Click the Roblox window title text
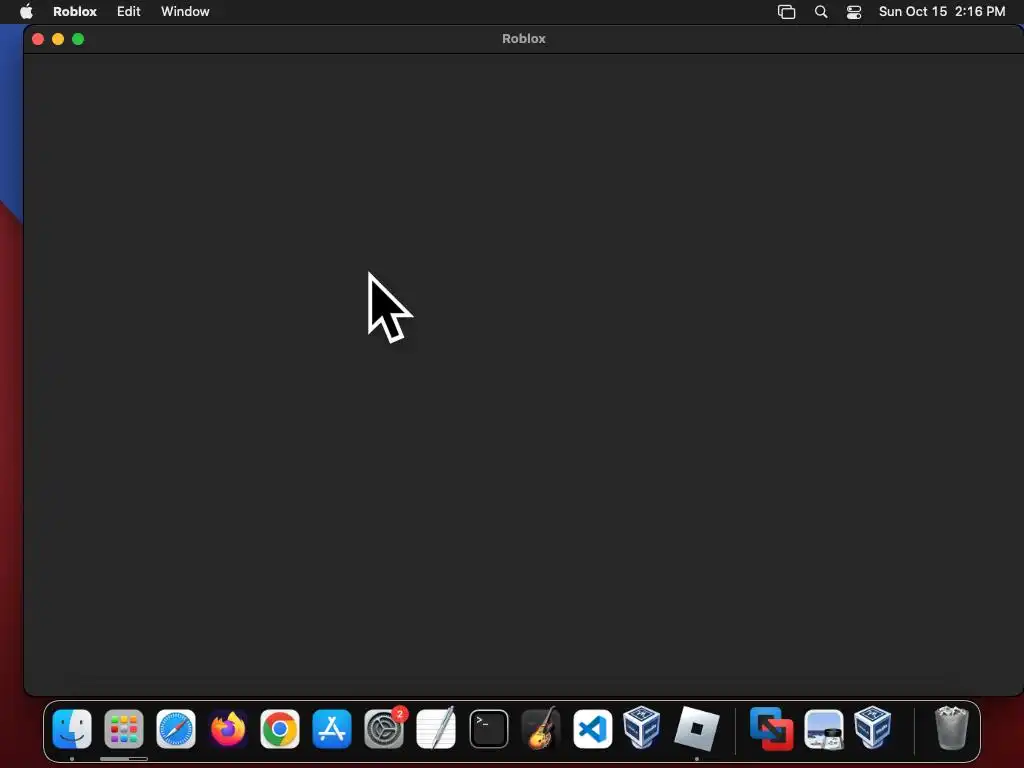 (x=524, y=39)
